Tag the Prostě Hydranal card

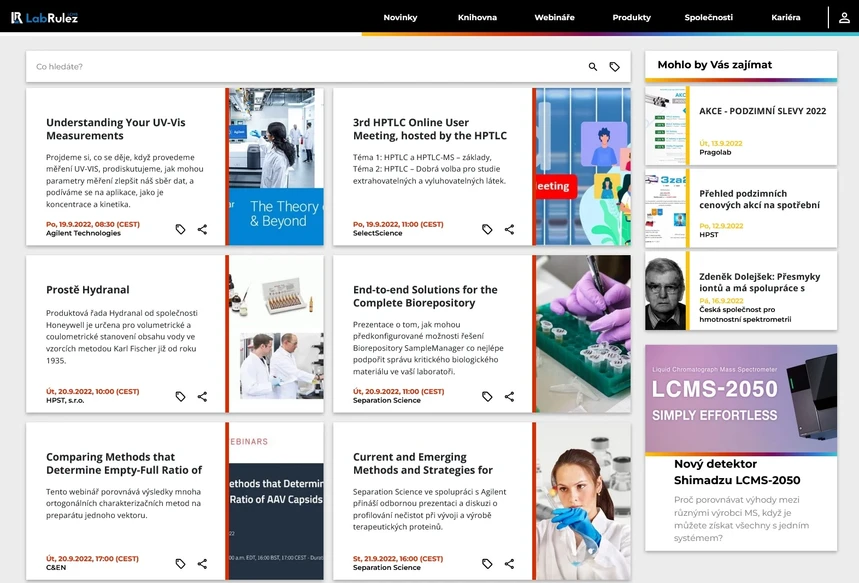180,396
